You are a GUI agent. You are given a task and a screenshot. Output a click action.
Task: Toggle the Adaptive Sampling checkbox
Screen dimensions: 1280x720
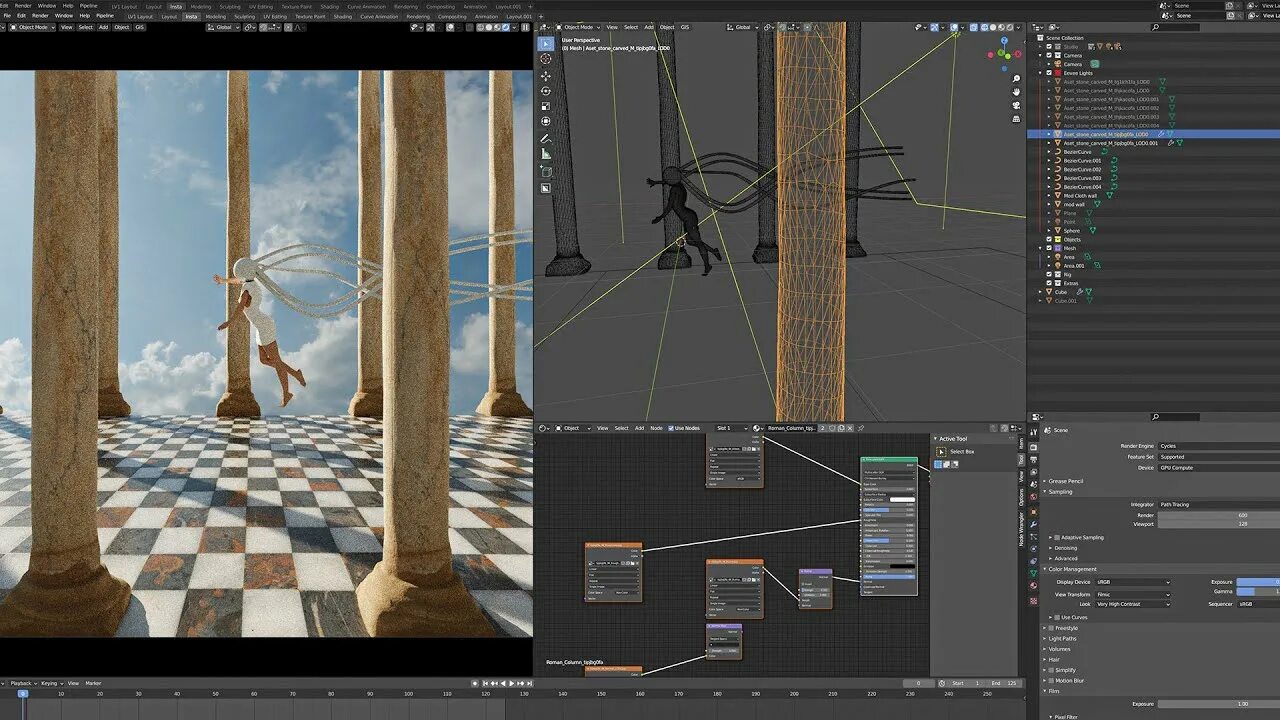(x=1057, y=538)
